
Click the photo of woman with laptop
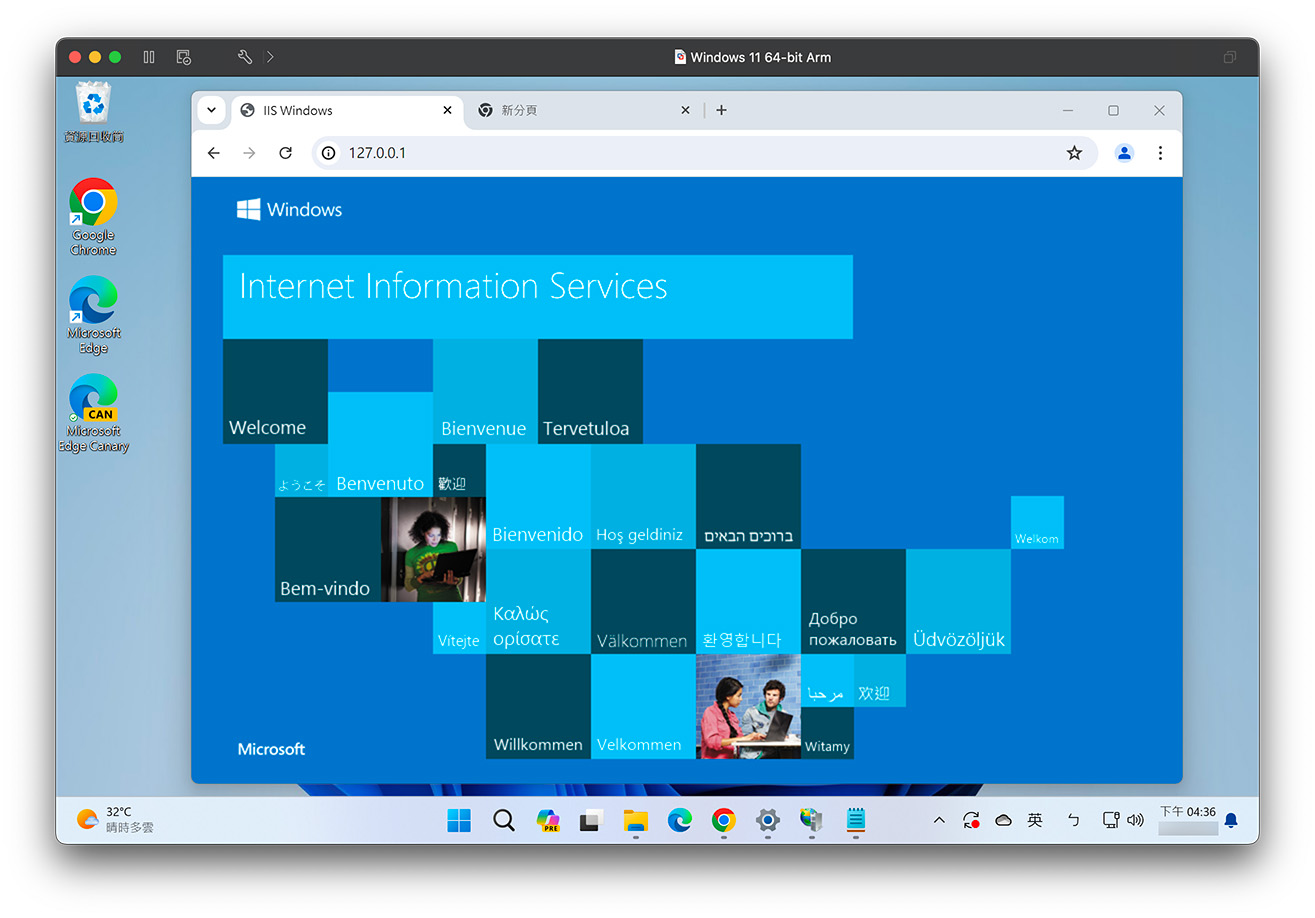click(433, 549)
